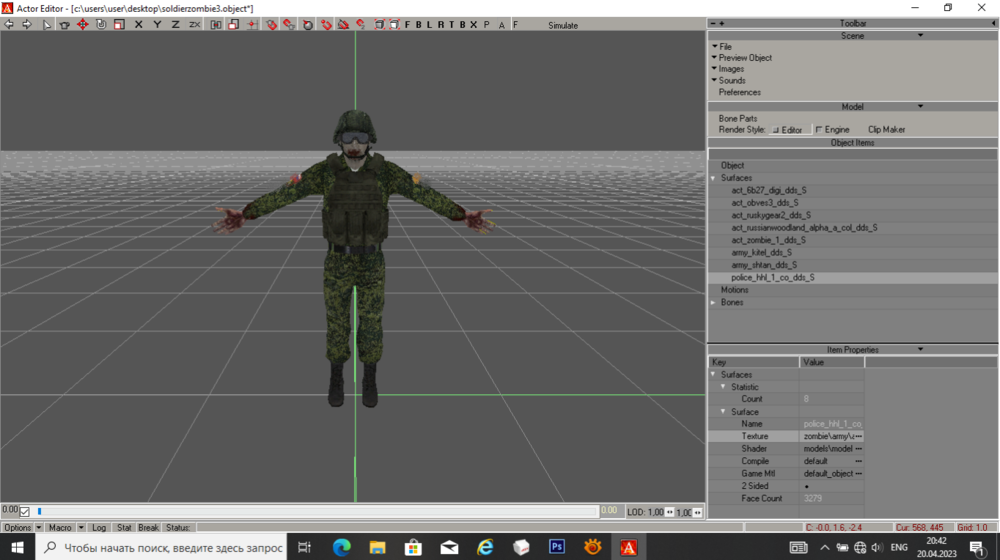This screenshot has height=560, width=1000.
Task: Activate the Rotate tool in the toolbar
Action: point(101,25)
